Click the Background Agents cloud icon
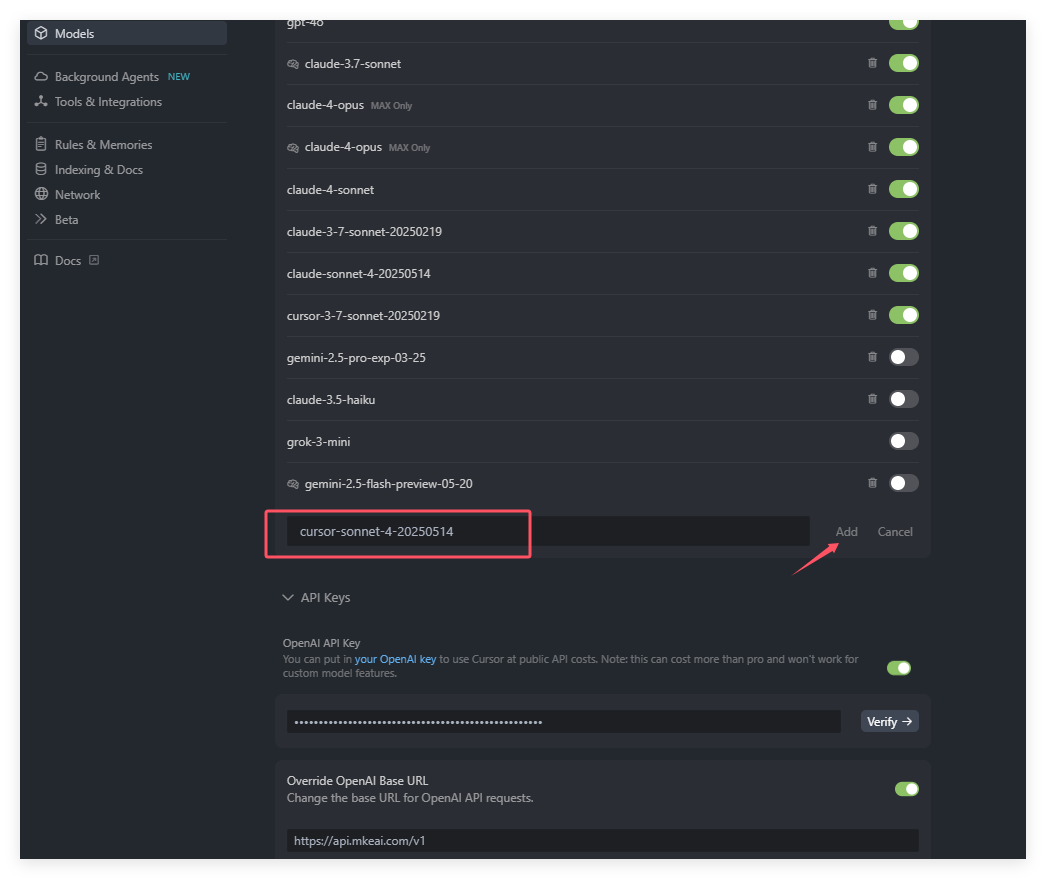The image size is (1046, 879). tap(41, 77)
